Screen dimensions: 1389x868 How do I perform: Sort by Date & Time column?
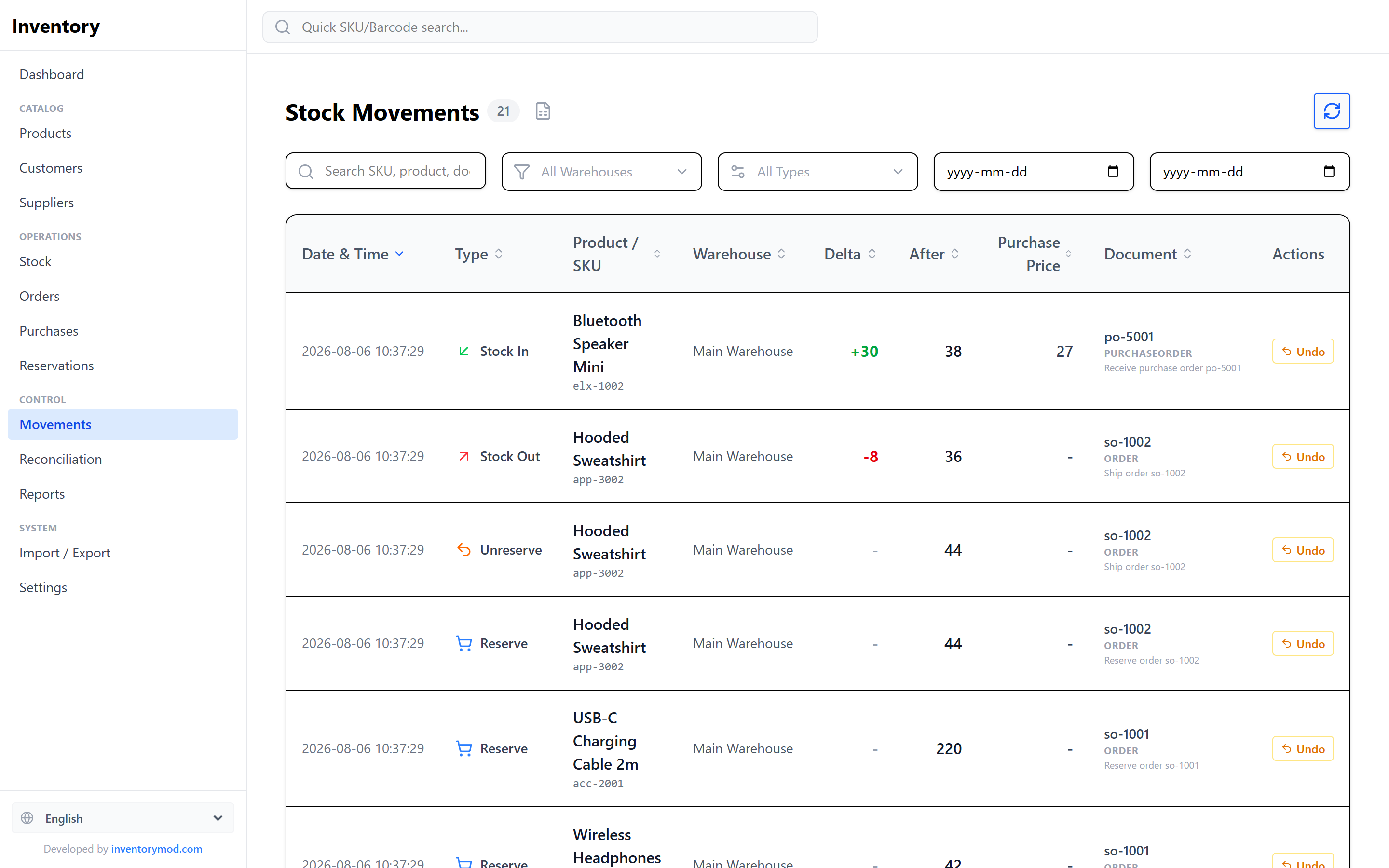pyautogui.click(x=353, y=254)
